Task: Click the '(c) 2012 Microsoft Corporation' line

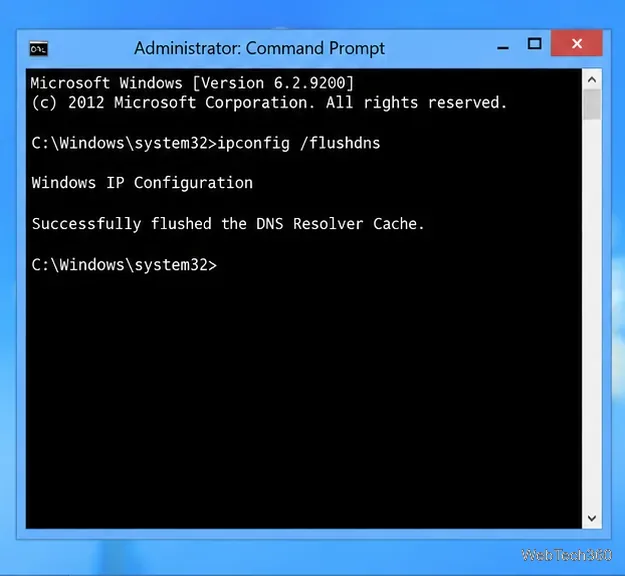Action: (x=269, y=103)
